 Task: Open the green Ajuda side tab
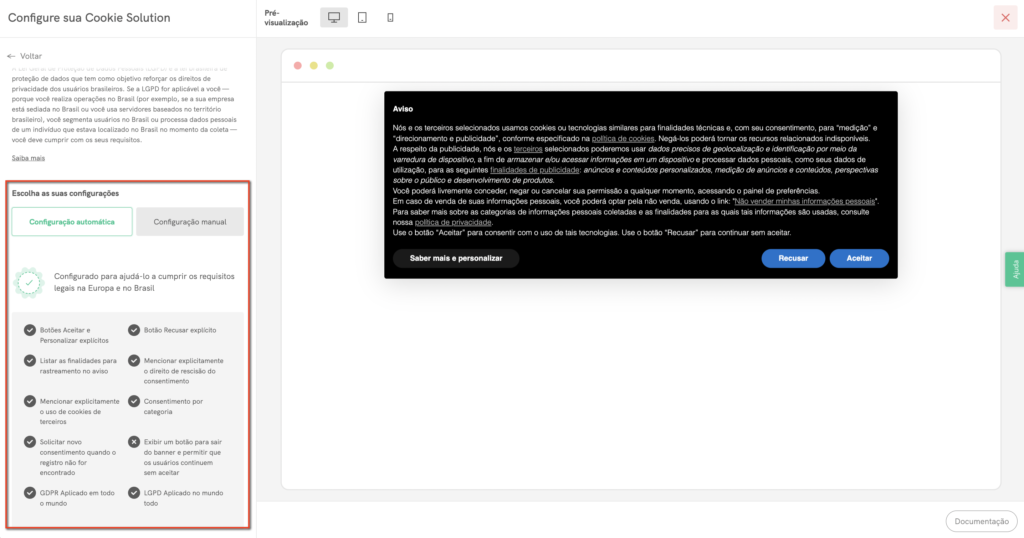(x=1015, y=269)
